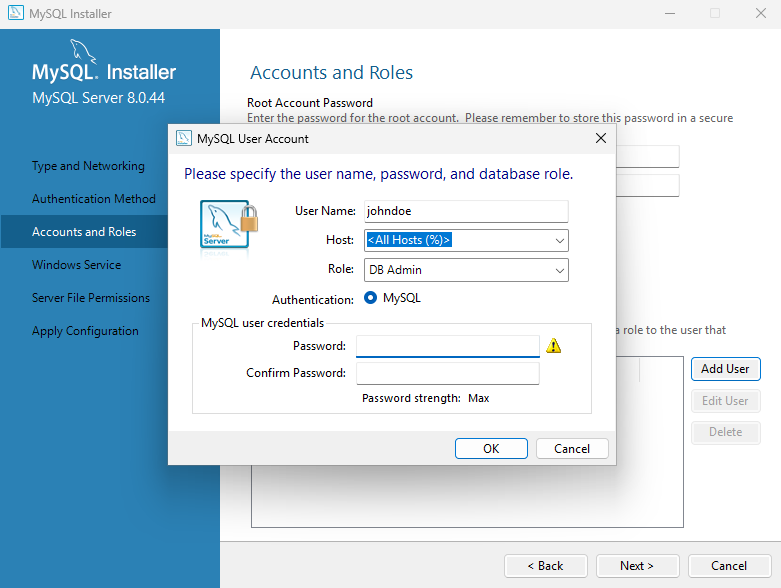Focus the Confirm Password field
The width and height of the screenshot is (781, 588).
[x=447, y=373]
